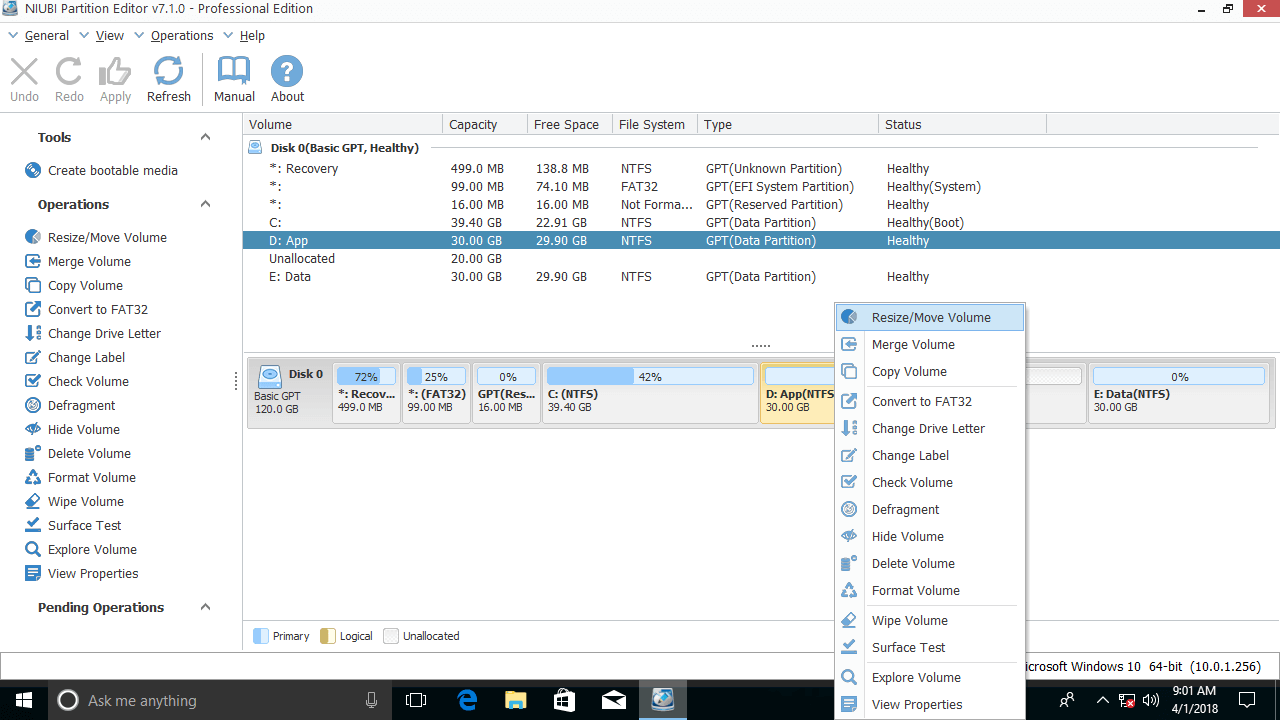Start Defragment from the sidebar
1280x720 pixels.
click(x=70, y=405)
